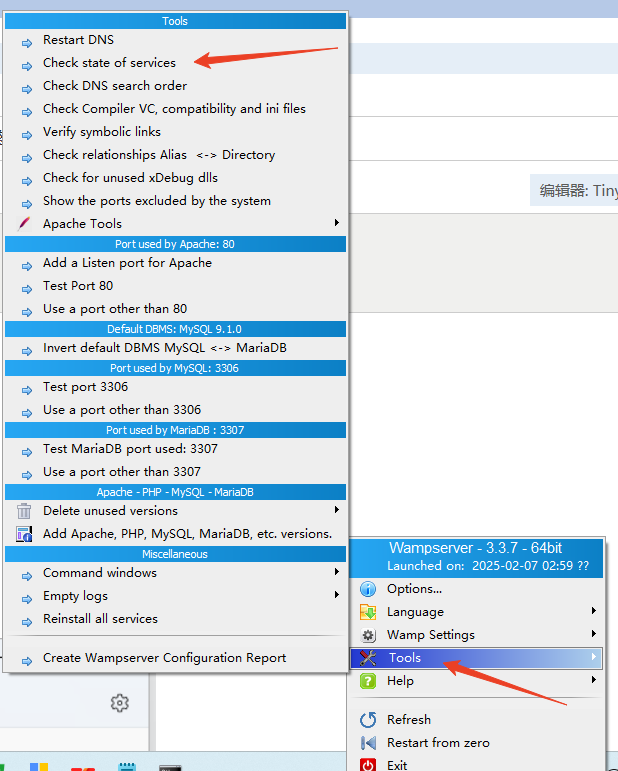Click the Restart DNS menu entry
Image resolution: width=618 pixels, height=771 pixels.
[176, 40]
